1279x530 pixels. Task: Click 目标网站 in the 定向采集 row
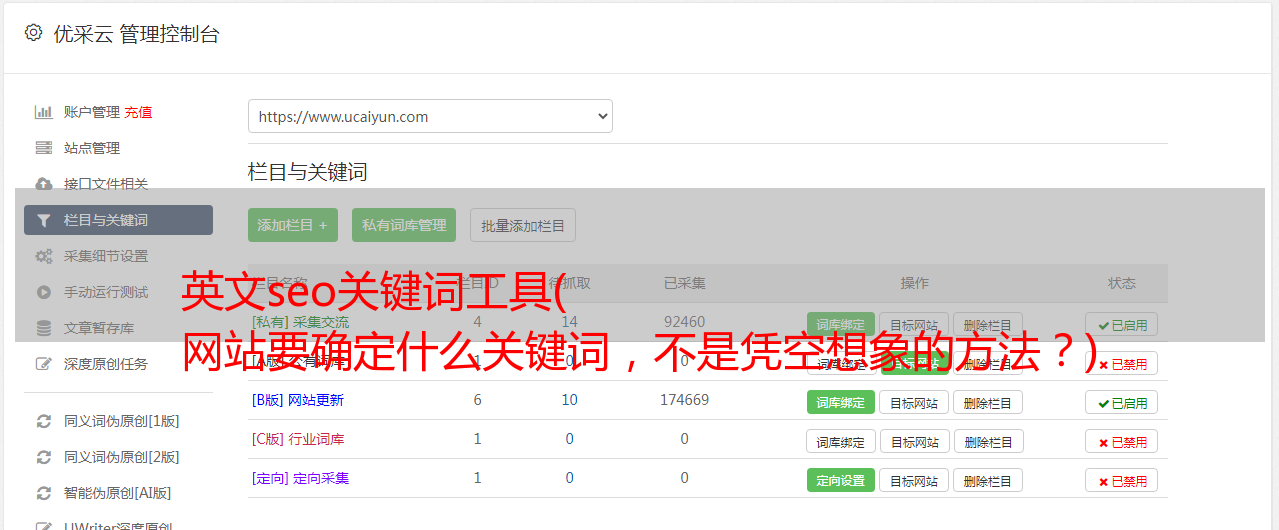[914, 480]
